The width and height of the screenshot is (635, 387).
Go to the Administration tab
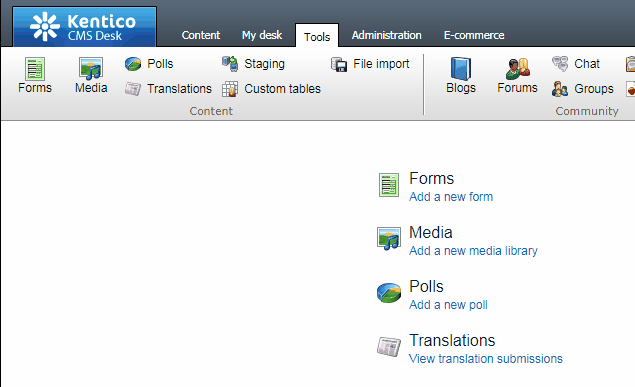click(x=386, y=35)
